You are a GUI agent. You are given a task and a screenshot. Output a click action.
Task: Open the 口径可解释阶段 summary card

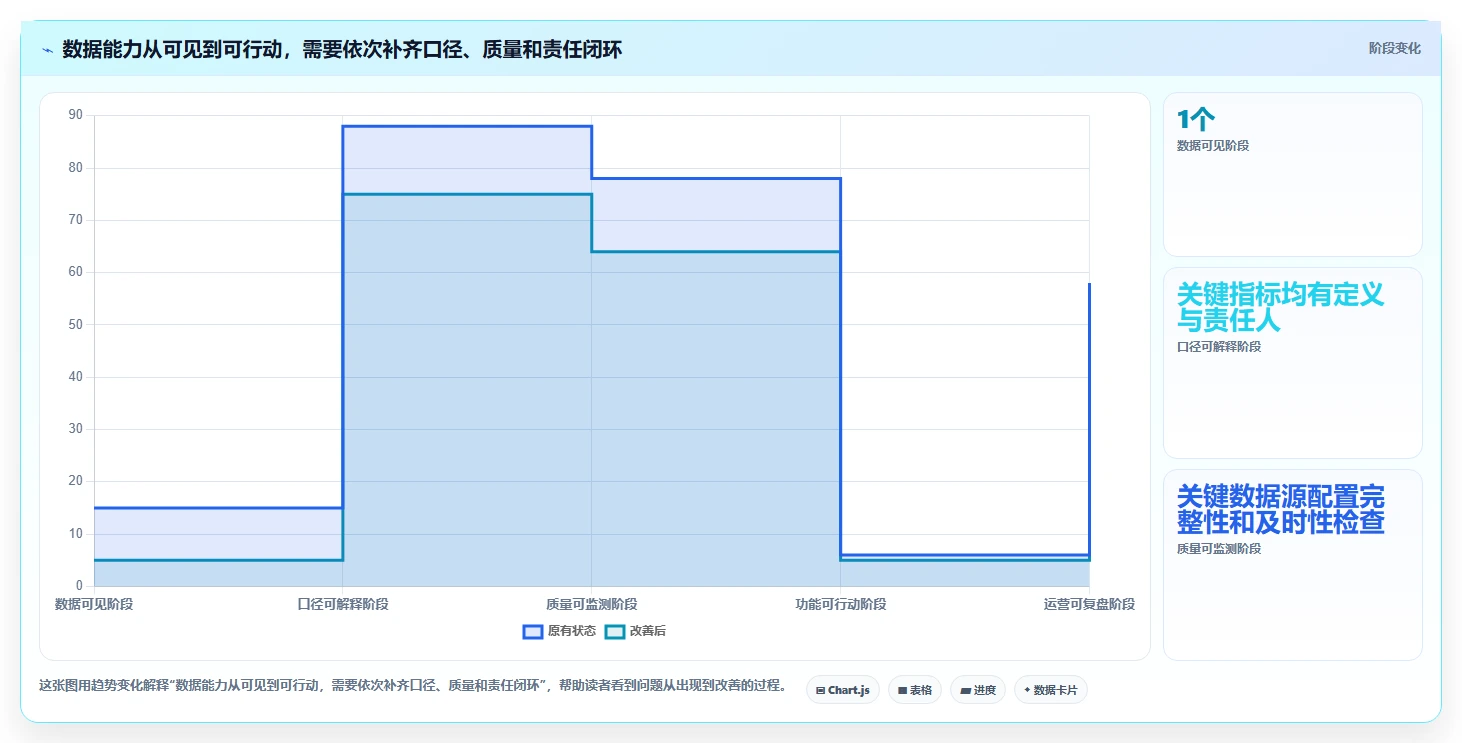tap(1292, 363)
